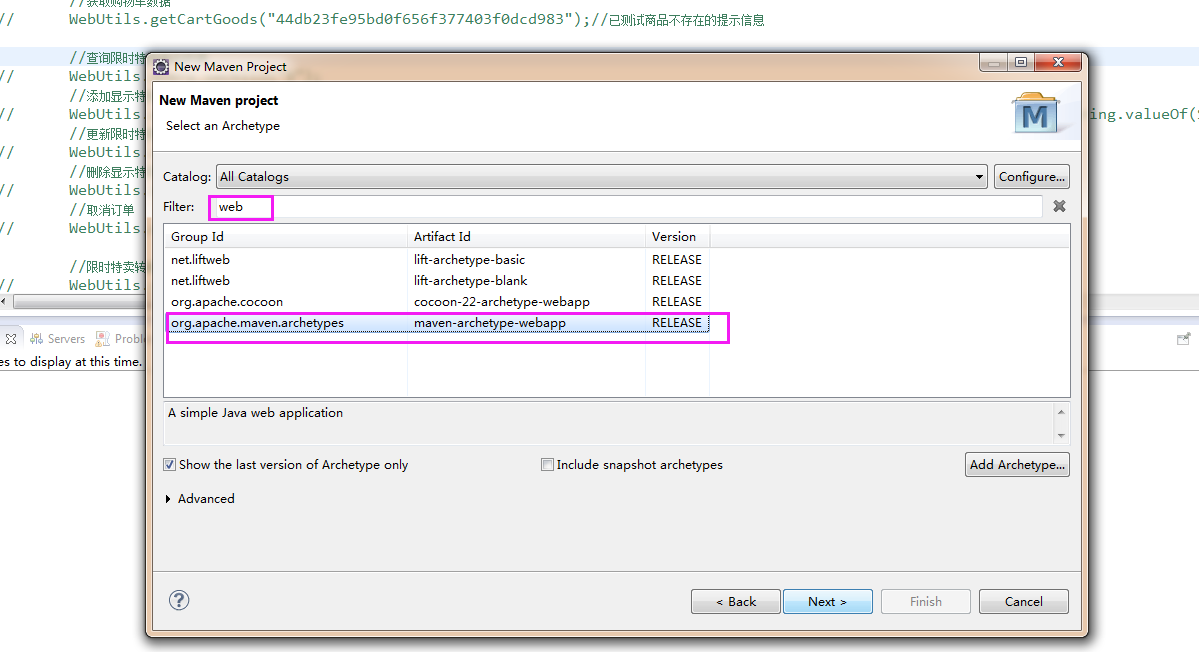The width and height of the screenshot is (1199, 652).
Task: Click the New Maven Project title bar icon
Action: click(161, 66)
